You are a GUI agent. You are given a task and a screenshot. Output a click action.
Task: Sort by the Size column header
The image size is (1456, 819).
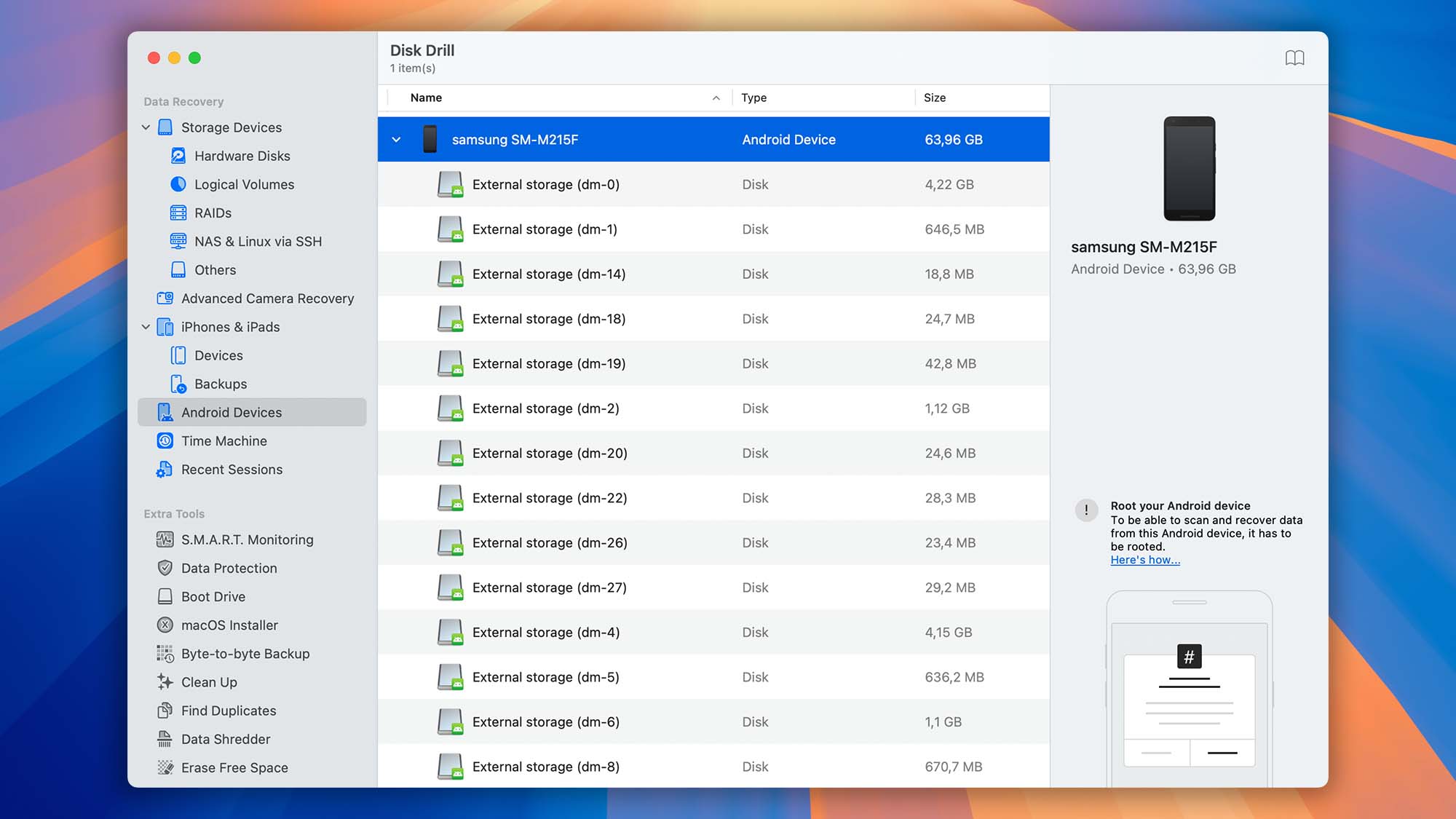point(935,98)
